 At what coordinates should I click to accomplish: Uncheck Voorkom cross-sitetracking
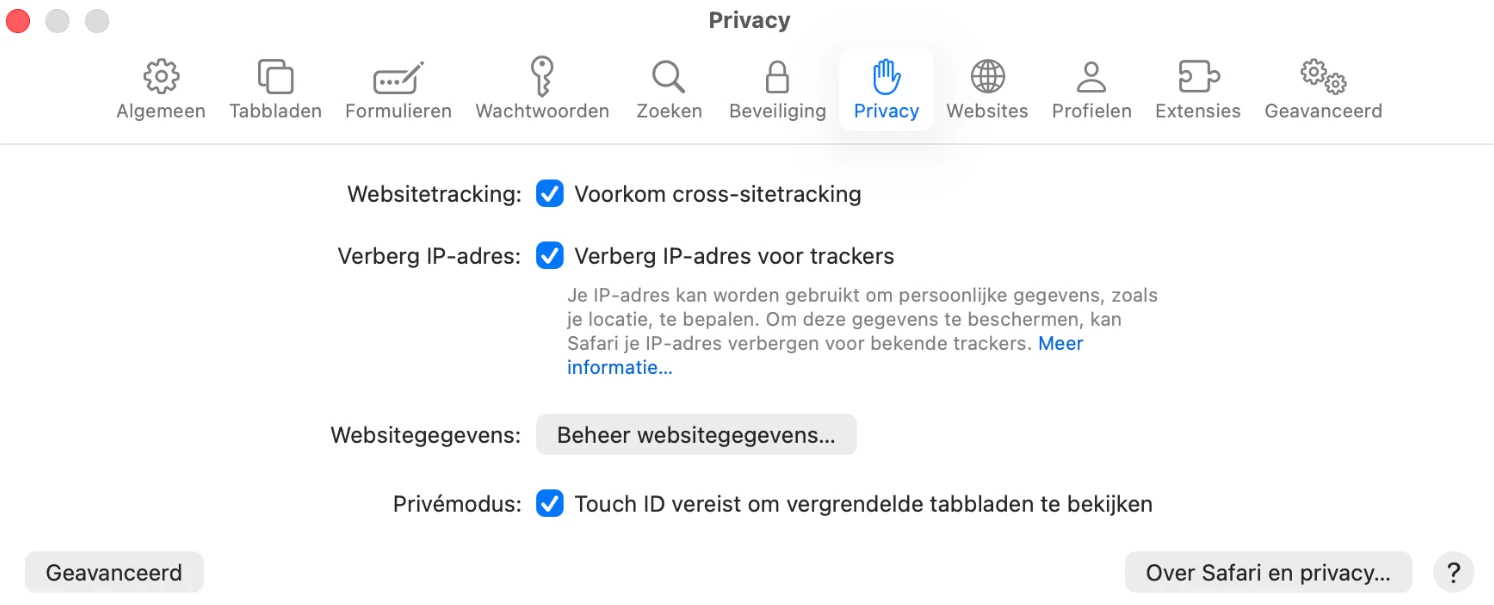[550, 194]
